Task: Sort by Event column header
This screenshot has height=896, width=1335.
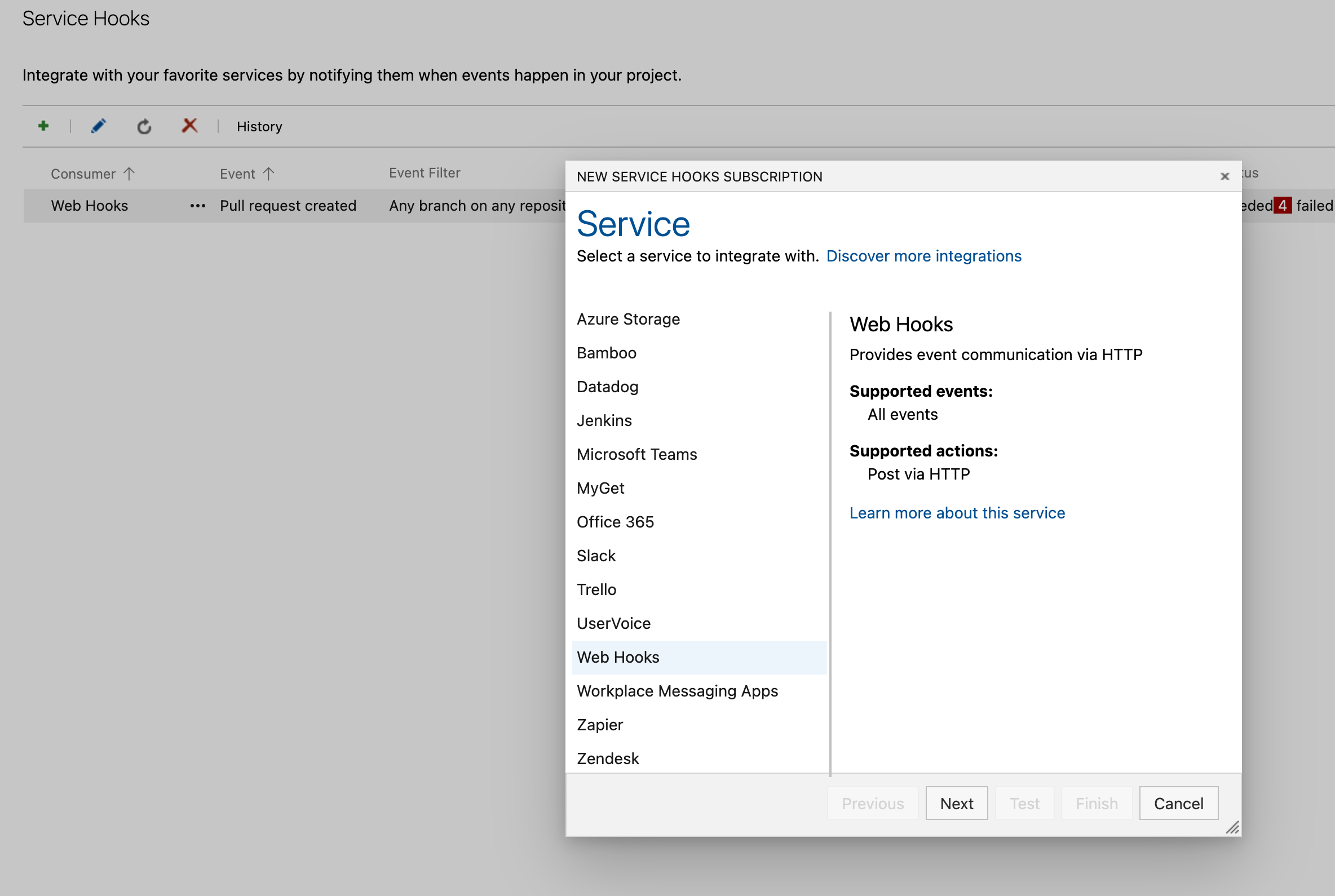Action: click(x=247, y=174)
